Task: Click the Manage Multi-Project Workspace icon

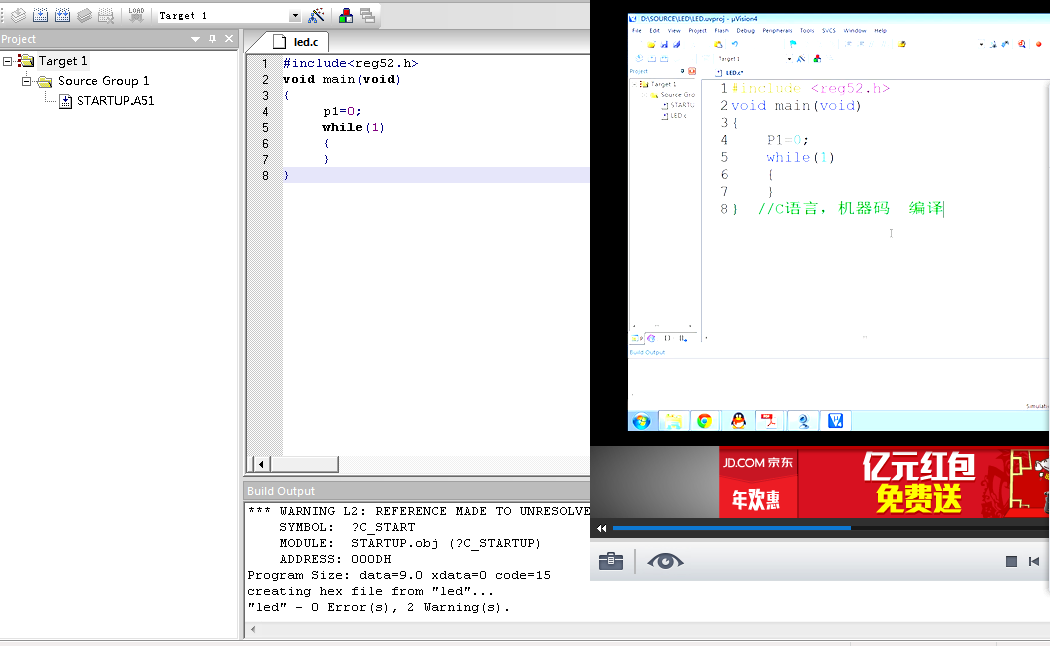Action: pyautogui.click(x=367, y=15)
